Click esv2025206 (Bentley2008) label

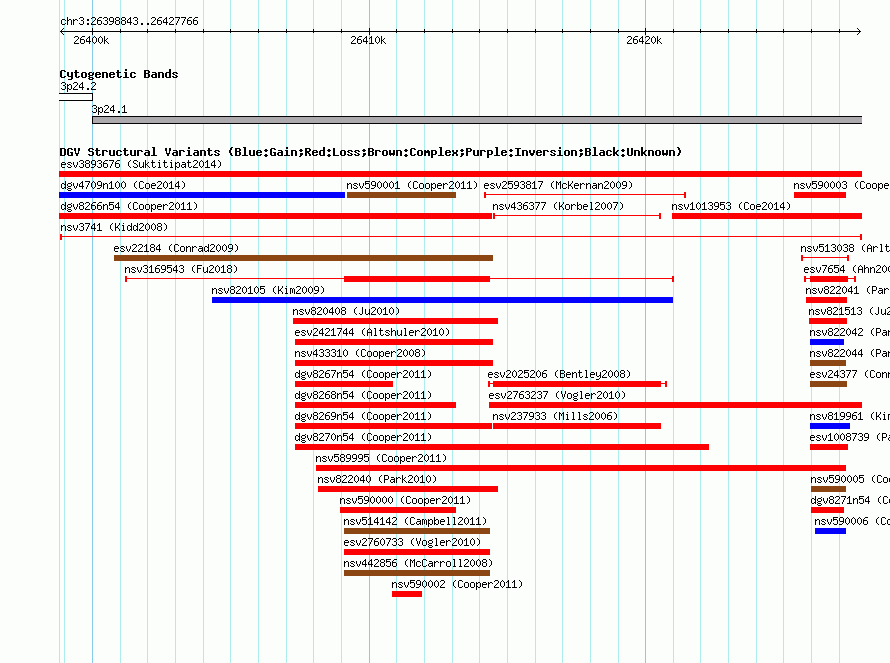559,374
